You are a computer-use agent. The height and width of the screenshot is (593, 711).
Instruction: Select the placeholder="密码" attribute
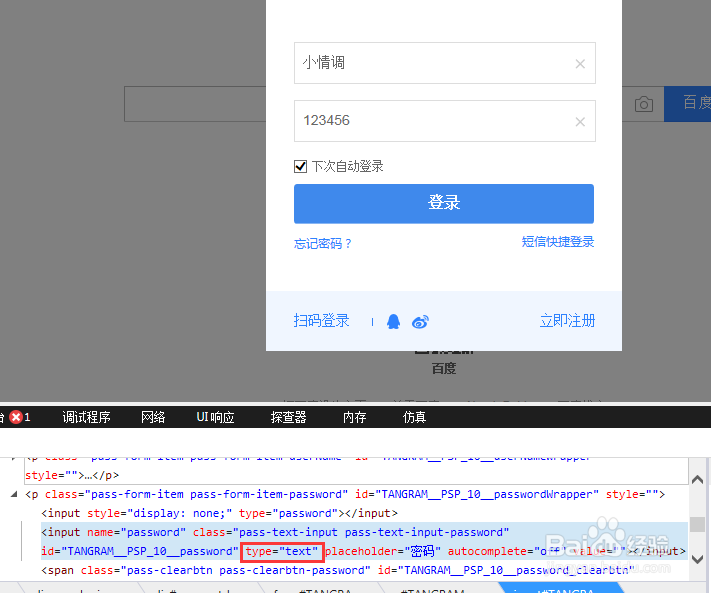(383, 551)
